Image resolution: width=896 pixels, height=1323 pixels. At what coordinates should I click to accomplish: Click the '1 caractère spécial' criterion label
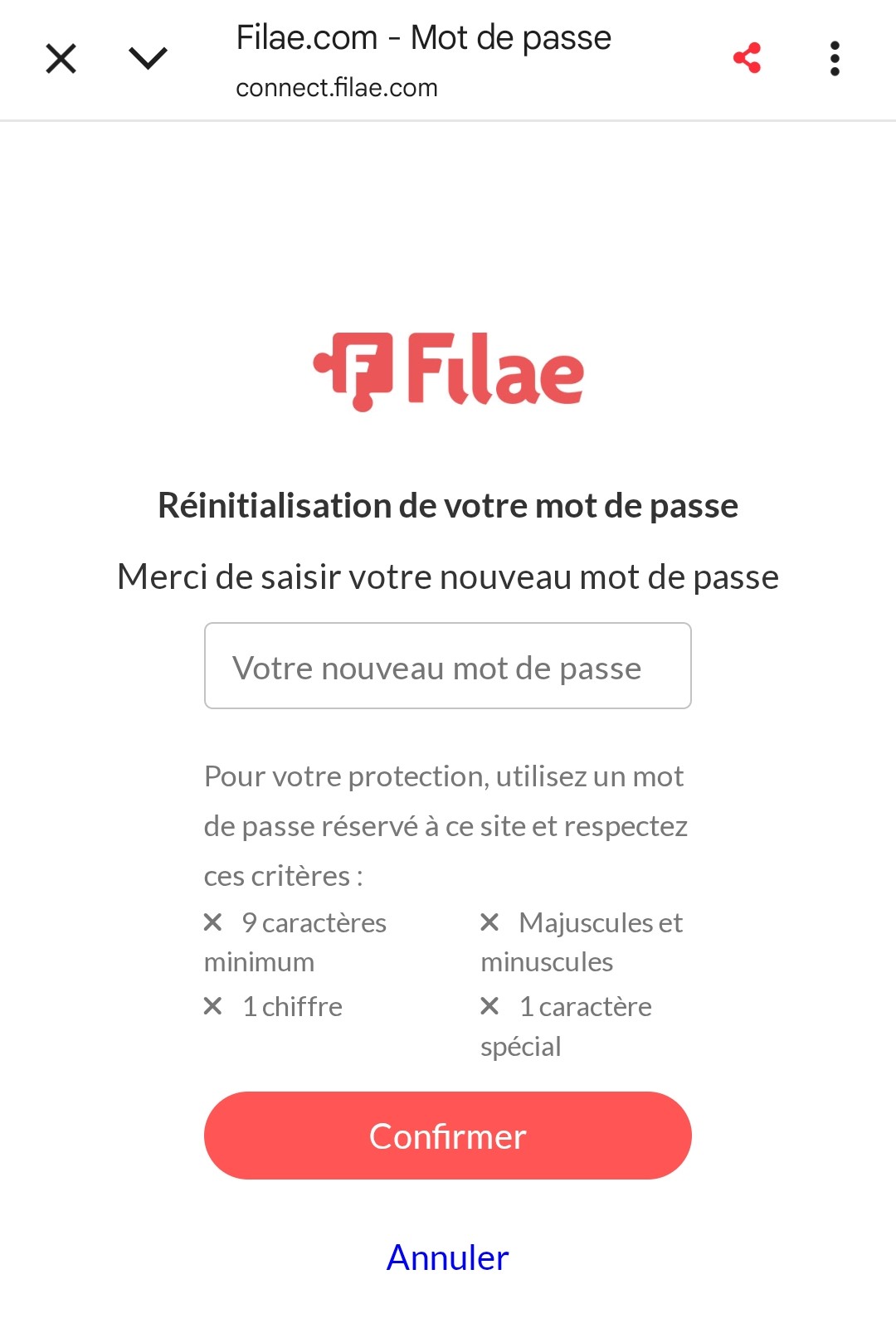567,1026
